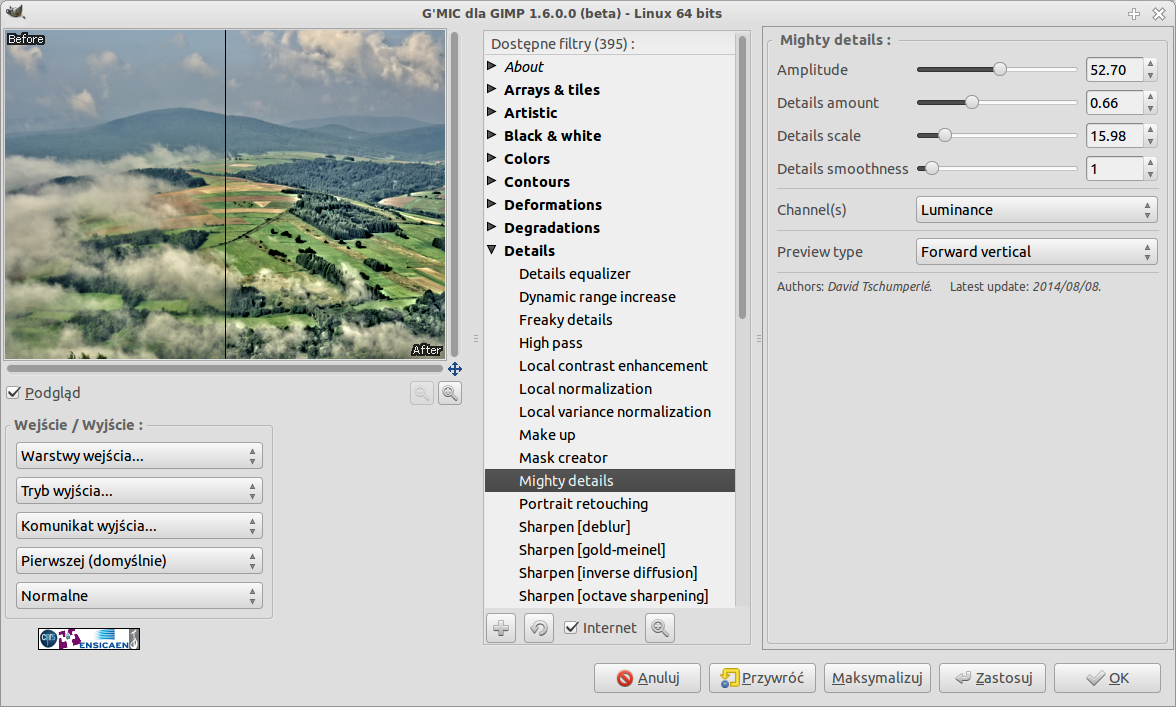Select the Local contrast enhancement filter
This screenshot has height=707, width=1176.
pos(613,366)
